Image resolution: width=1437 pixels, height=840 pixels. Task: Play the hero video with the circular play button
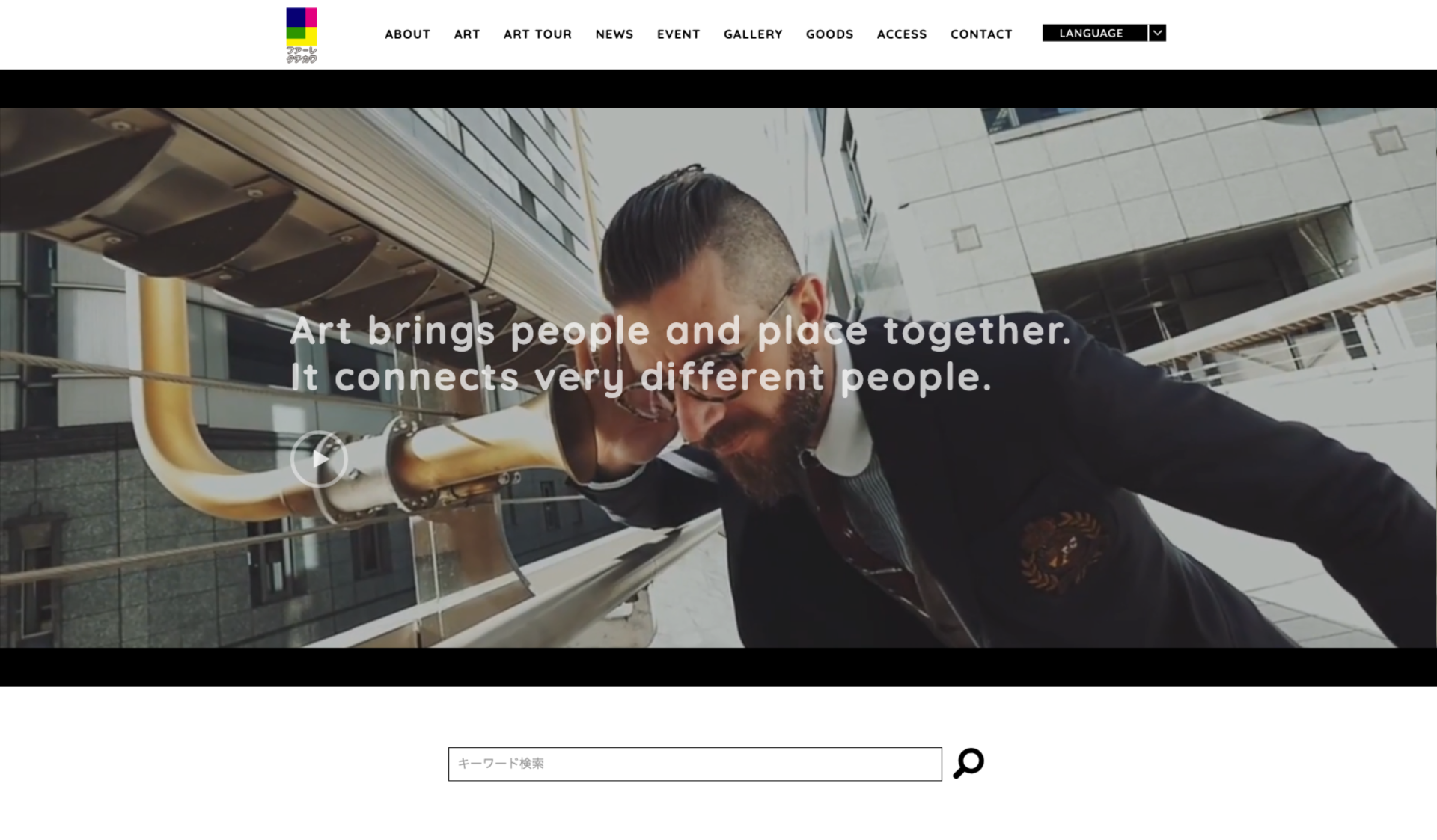(319, 459)
